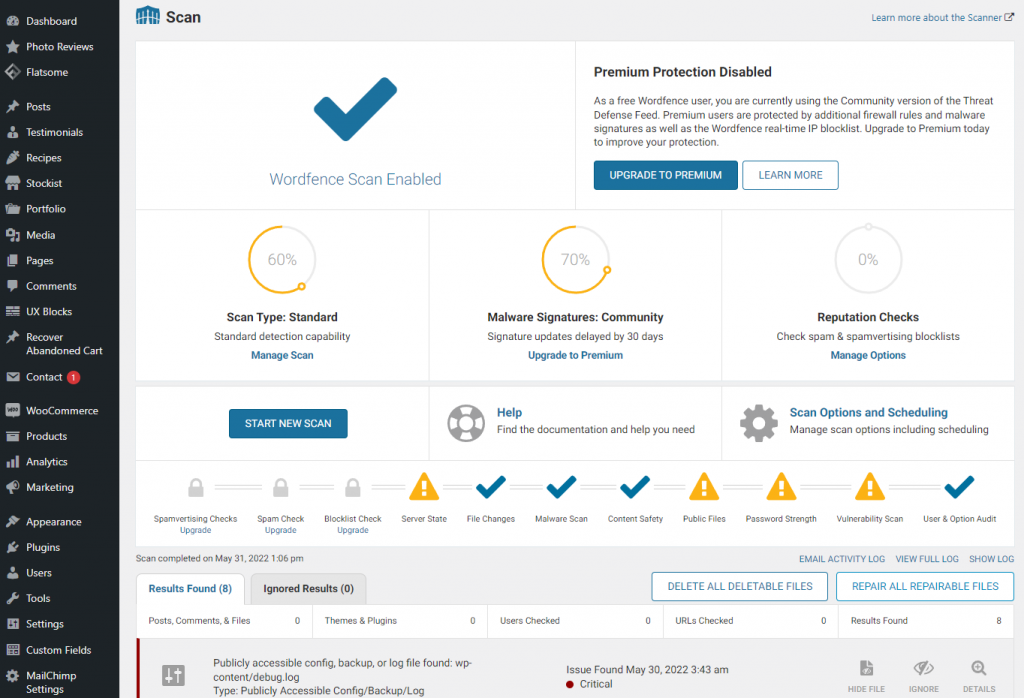1024x698 pixels.
Task: Open the Products archive icon
Action: [x=12, y=436]
